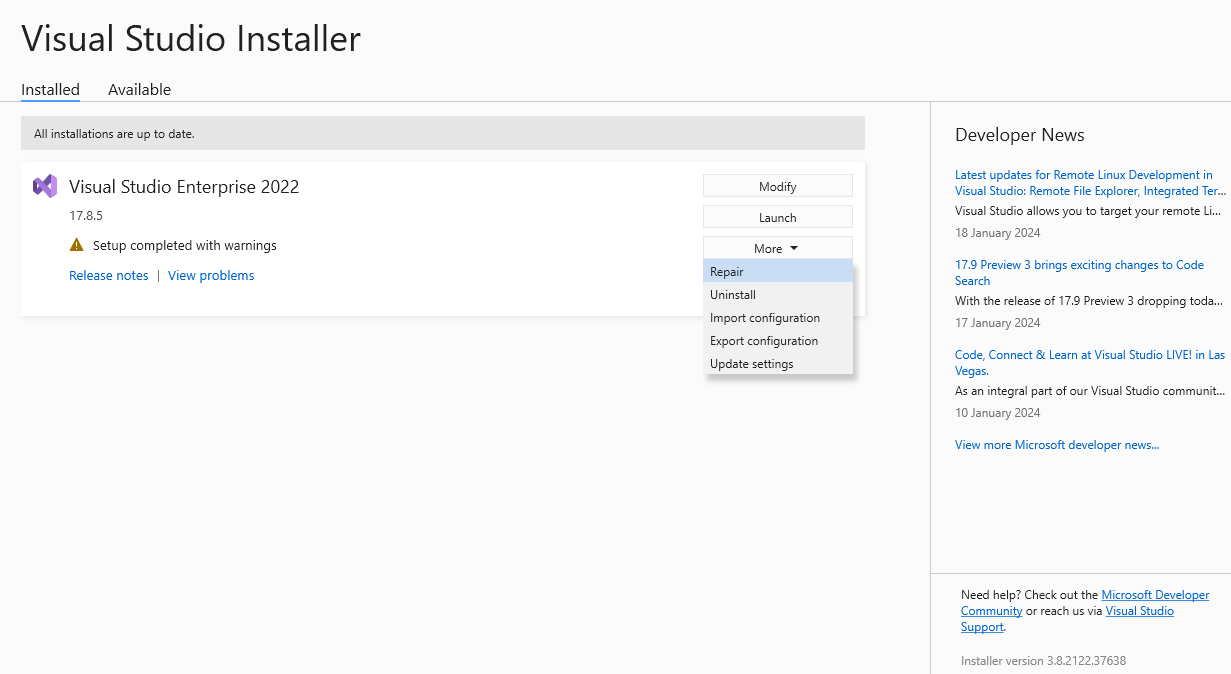
Task: Open Visual Studio LIVE! Las Vegas article
Action: [1090, 363]
